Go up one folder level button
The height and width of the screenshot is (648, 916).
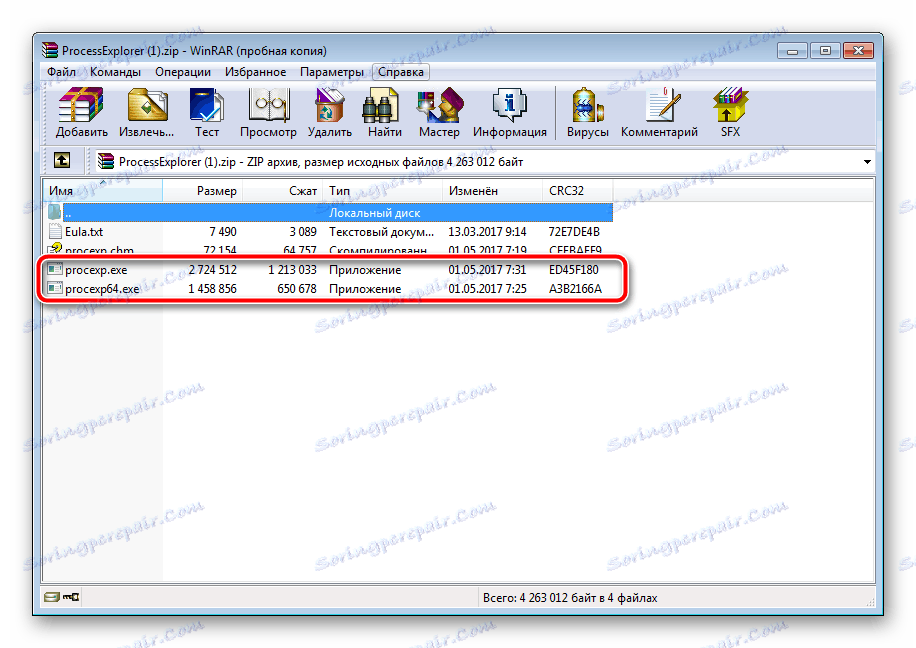click(x=62, y=161)
